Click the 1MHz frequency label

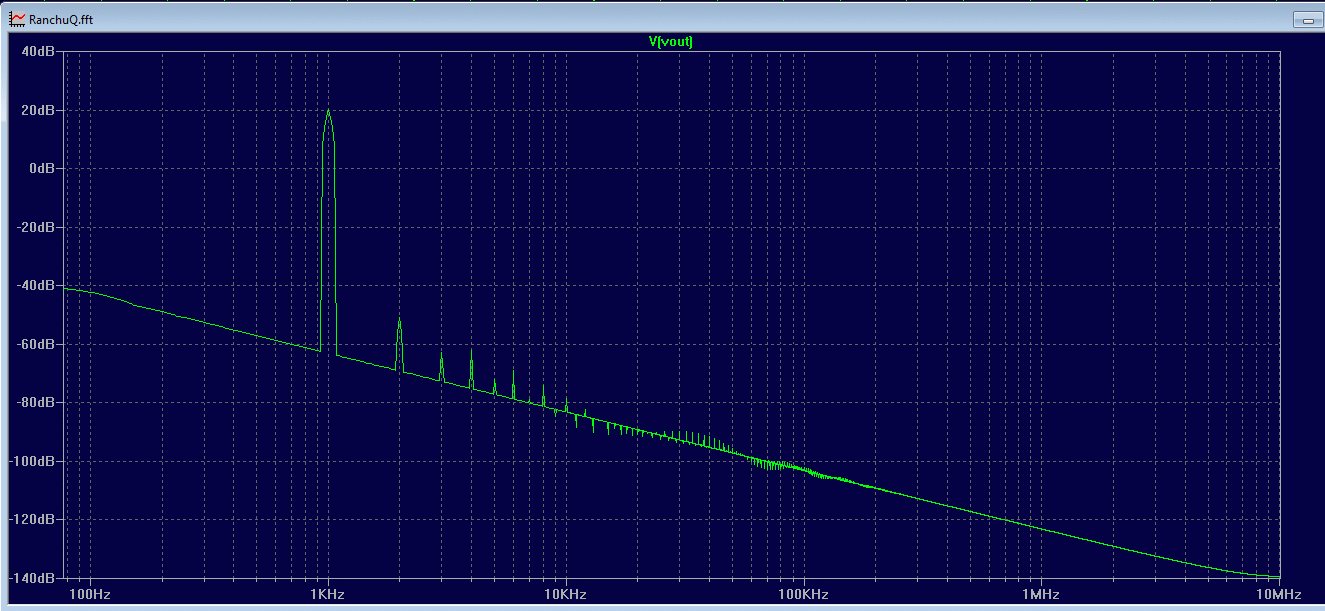point(1040,595)
